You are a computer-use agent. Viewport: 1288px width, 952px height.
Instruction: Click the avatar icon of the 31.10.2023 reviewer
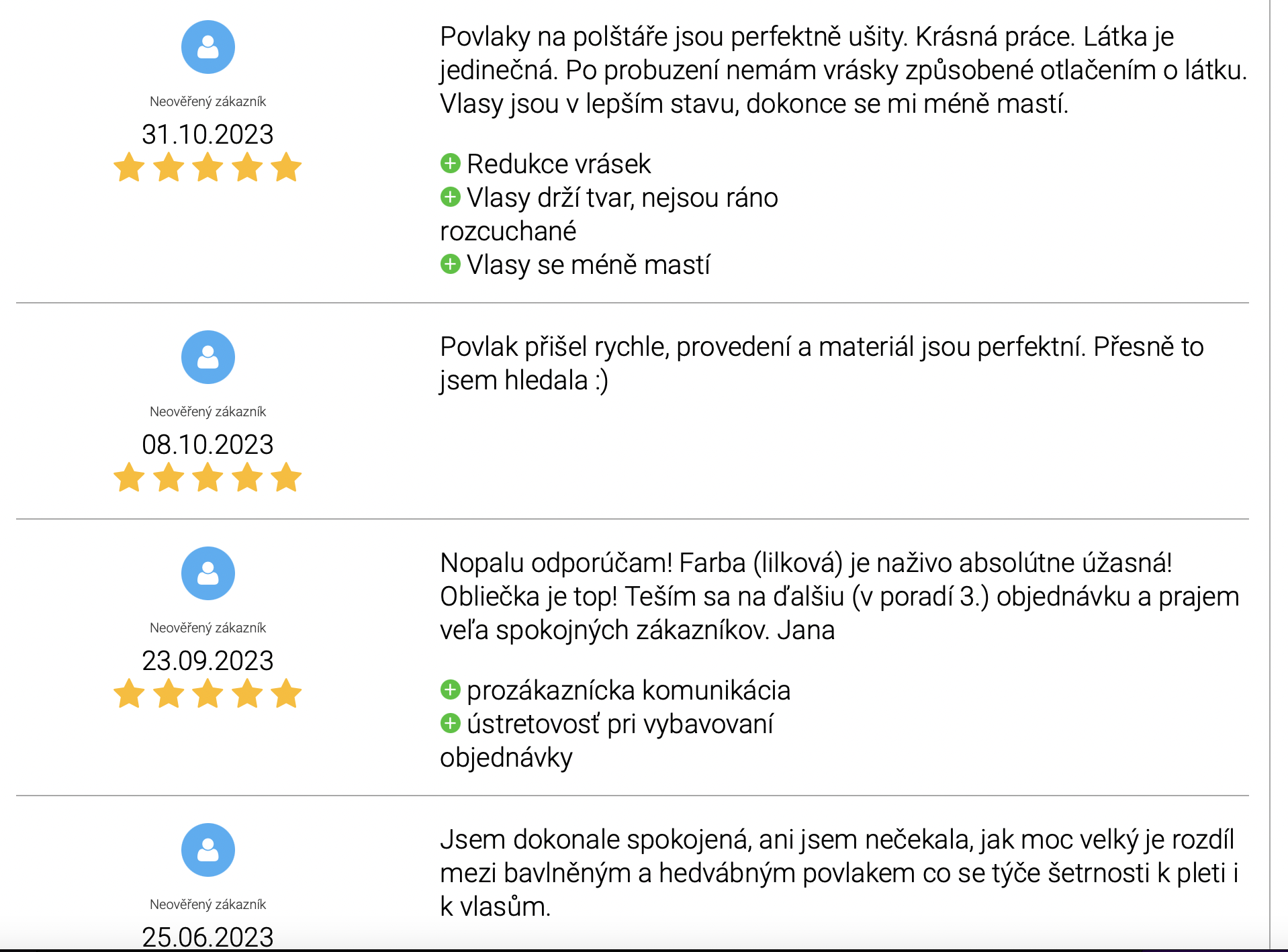(x=208, y=47)
